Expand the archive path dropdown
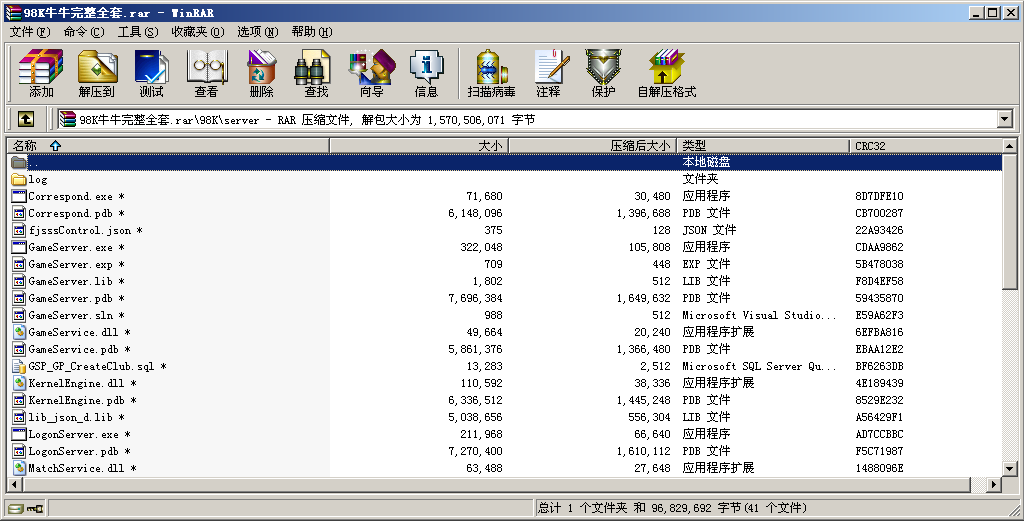Screen dimensions: 1024x521 click(x=1005, y=120)
